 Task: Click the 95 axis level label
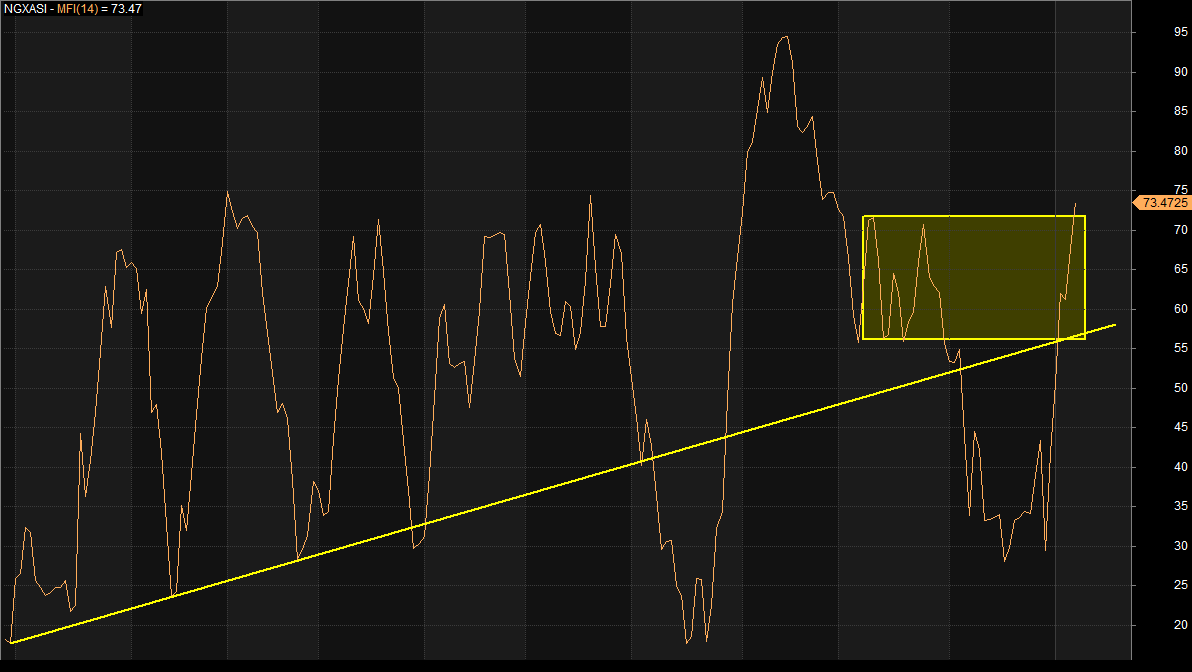point(1181,32)
